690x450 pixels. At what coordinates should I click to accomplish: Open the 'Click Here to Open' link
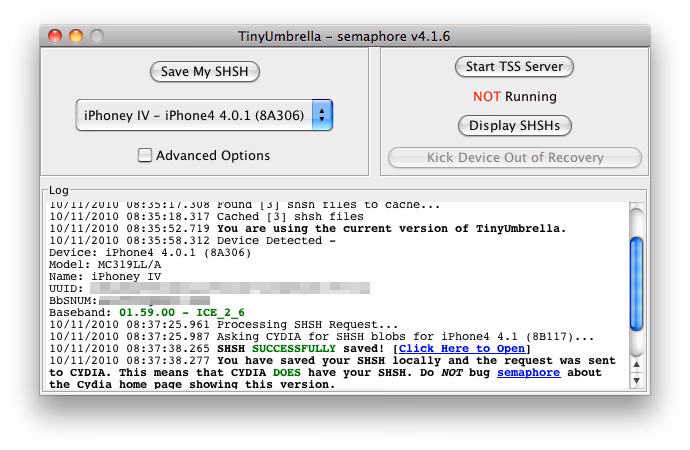(x=462, y=348)
